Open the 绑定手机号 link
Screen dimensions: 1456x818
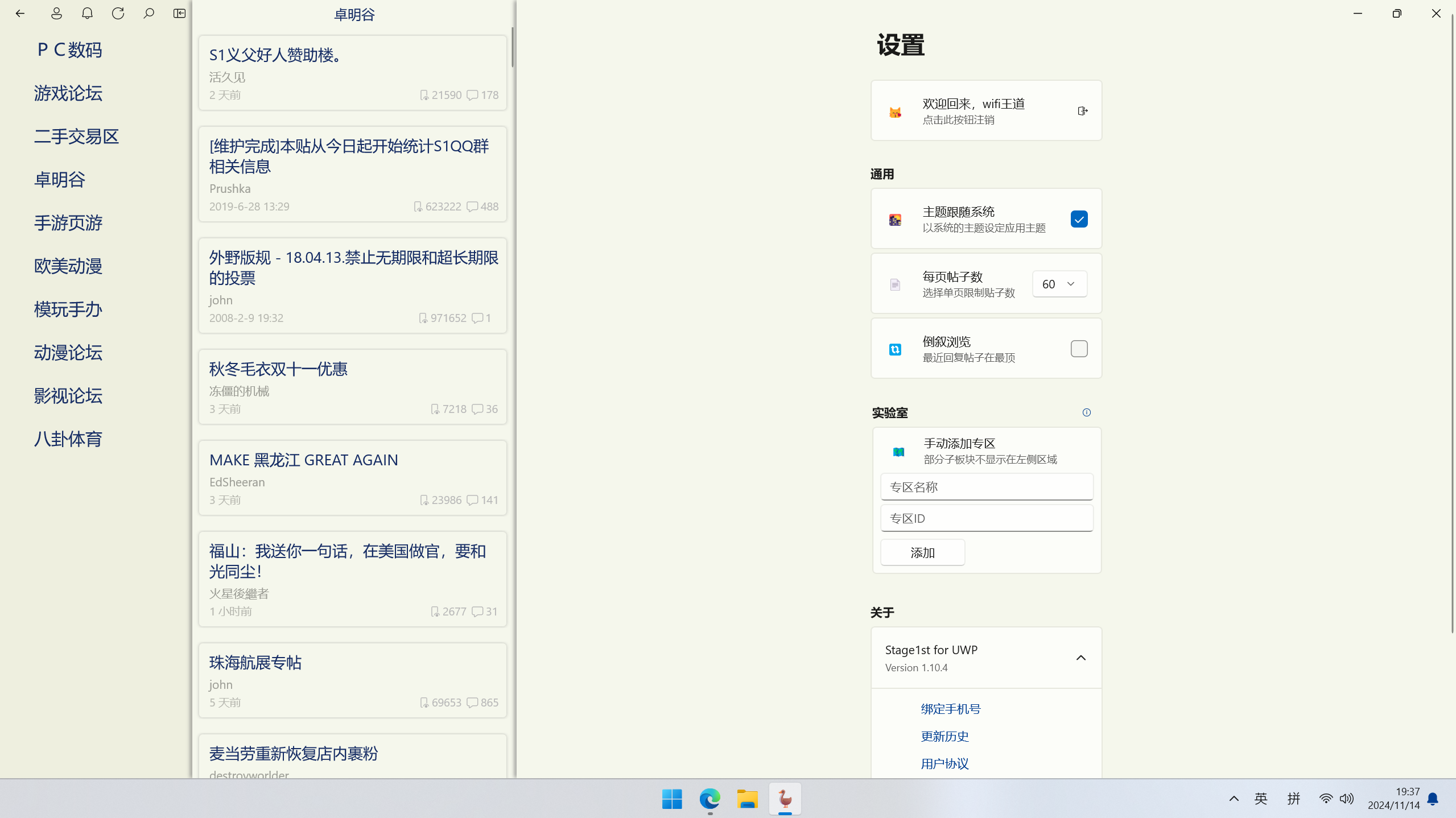950,709
